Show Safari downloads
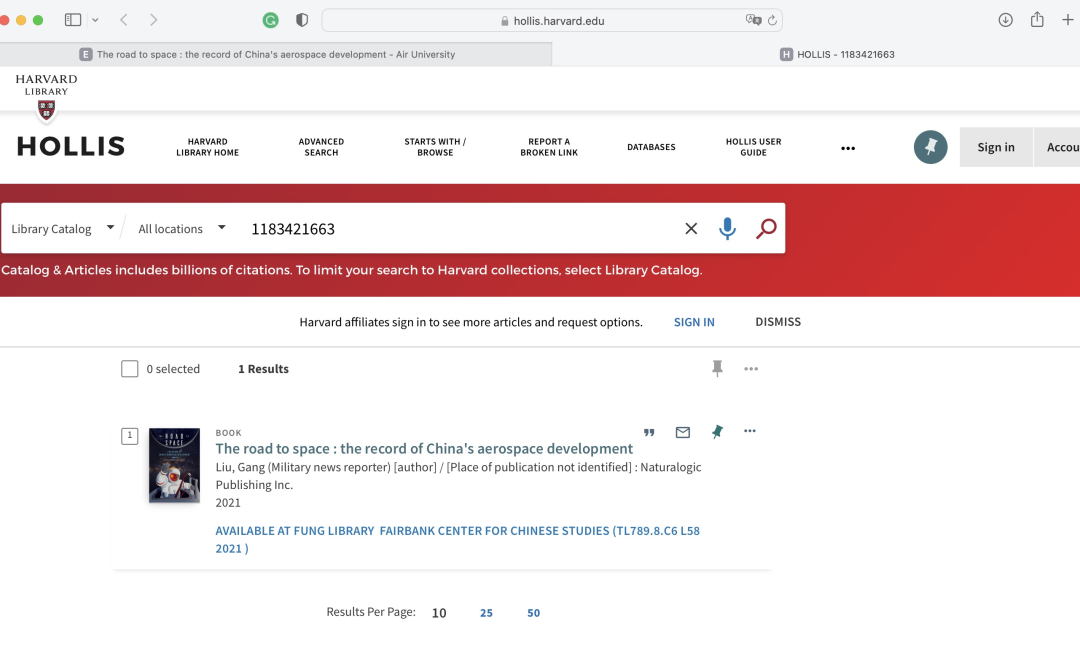 coord(1006,20)
